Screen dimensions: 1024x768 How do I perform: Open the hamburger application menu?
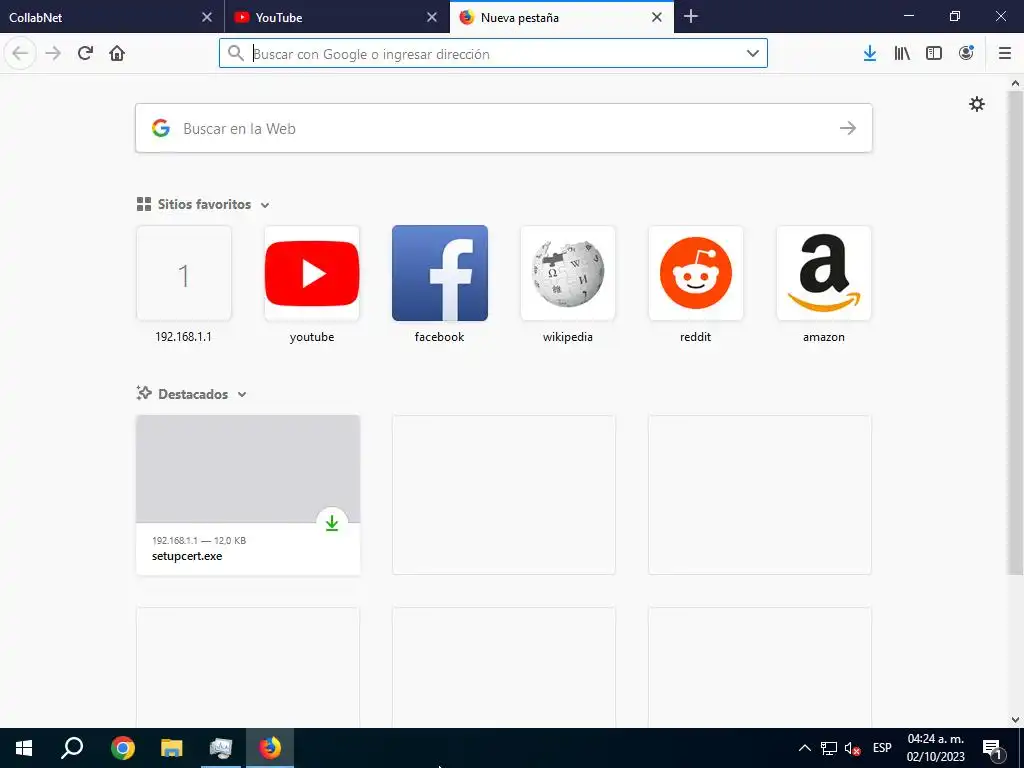coord(1004,54)
